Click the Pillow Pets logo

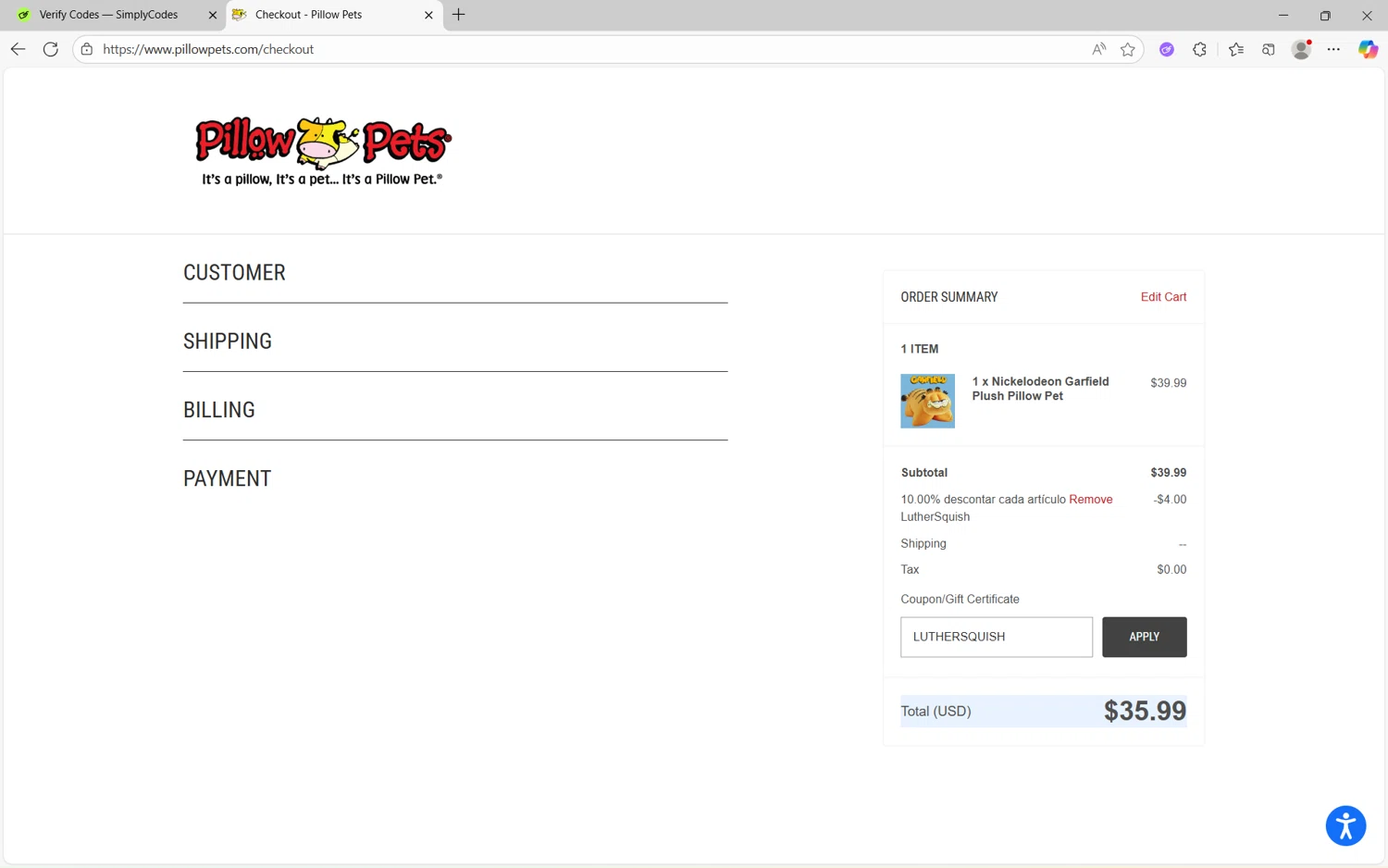tap(322, 151)
